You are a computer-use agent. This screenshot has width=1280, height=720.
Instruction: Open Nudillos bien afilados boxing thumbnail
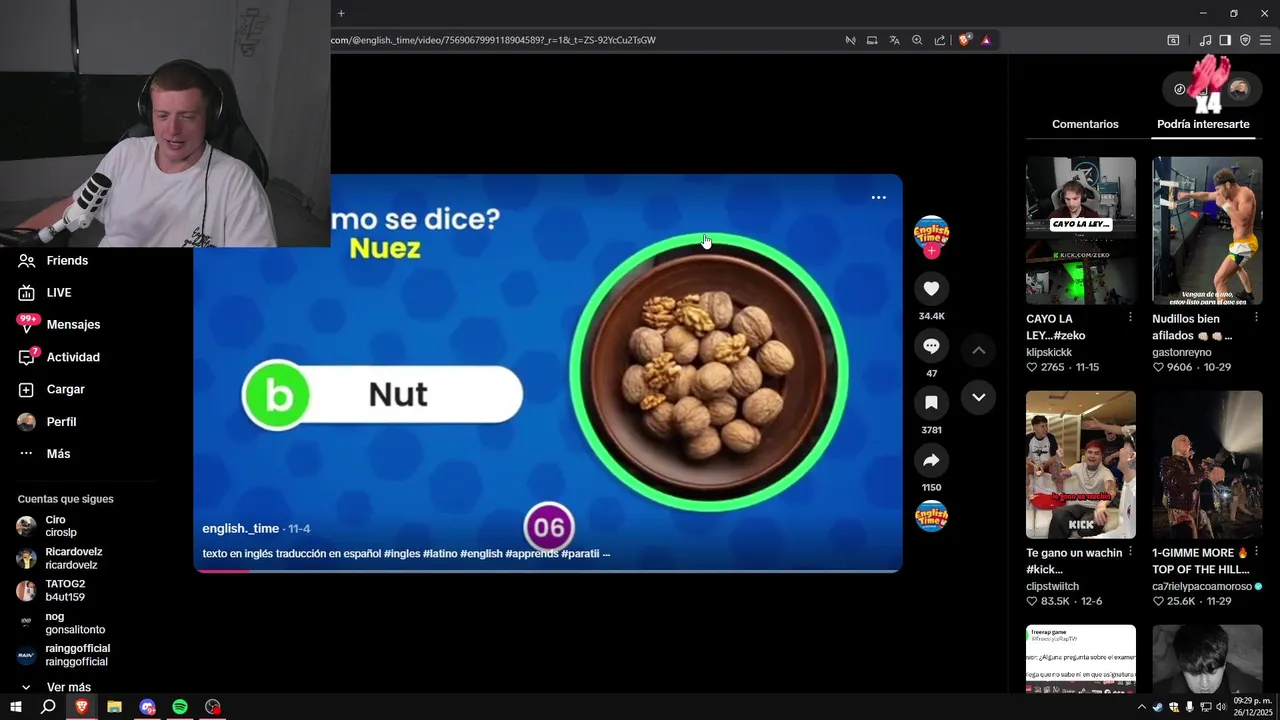[1207, 231]
